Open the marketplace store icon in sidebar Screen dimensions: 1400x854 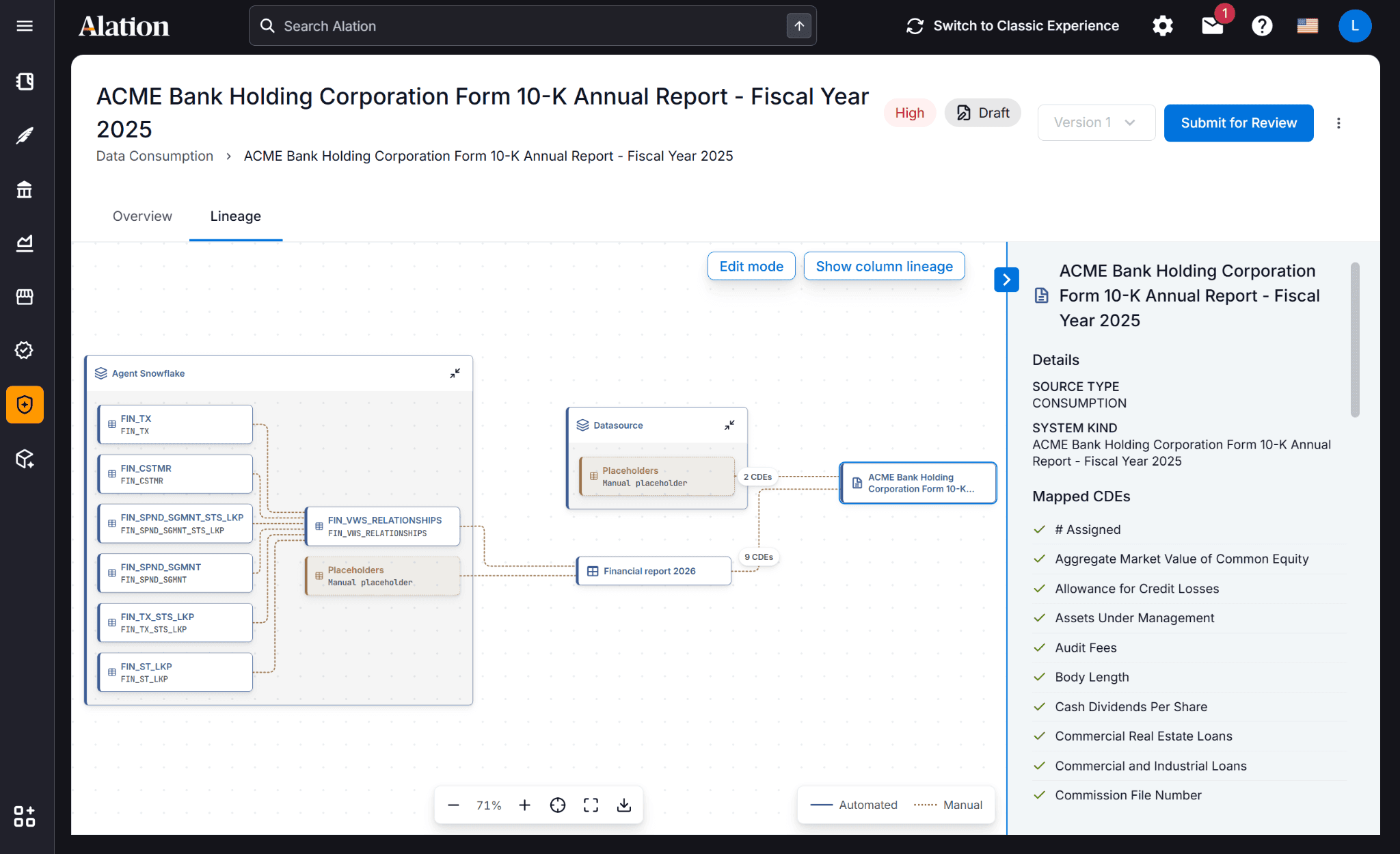pos(25,297)
